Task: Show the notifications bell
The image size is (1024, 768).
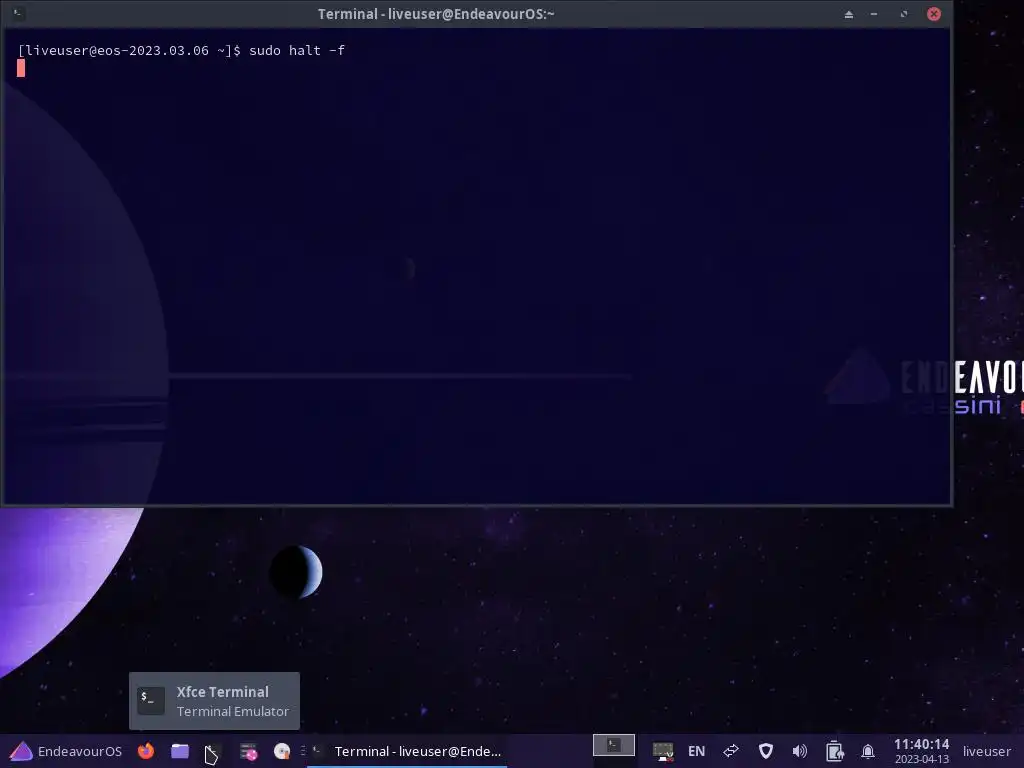Action: coord(868,752)
